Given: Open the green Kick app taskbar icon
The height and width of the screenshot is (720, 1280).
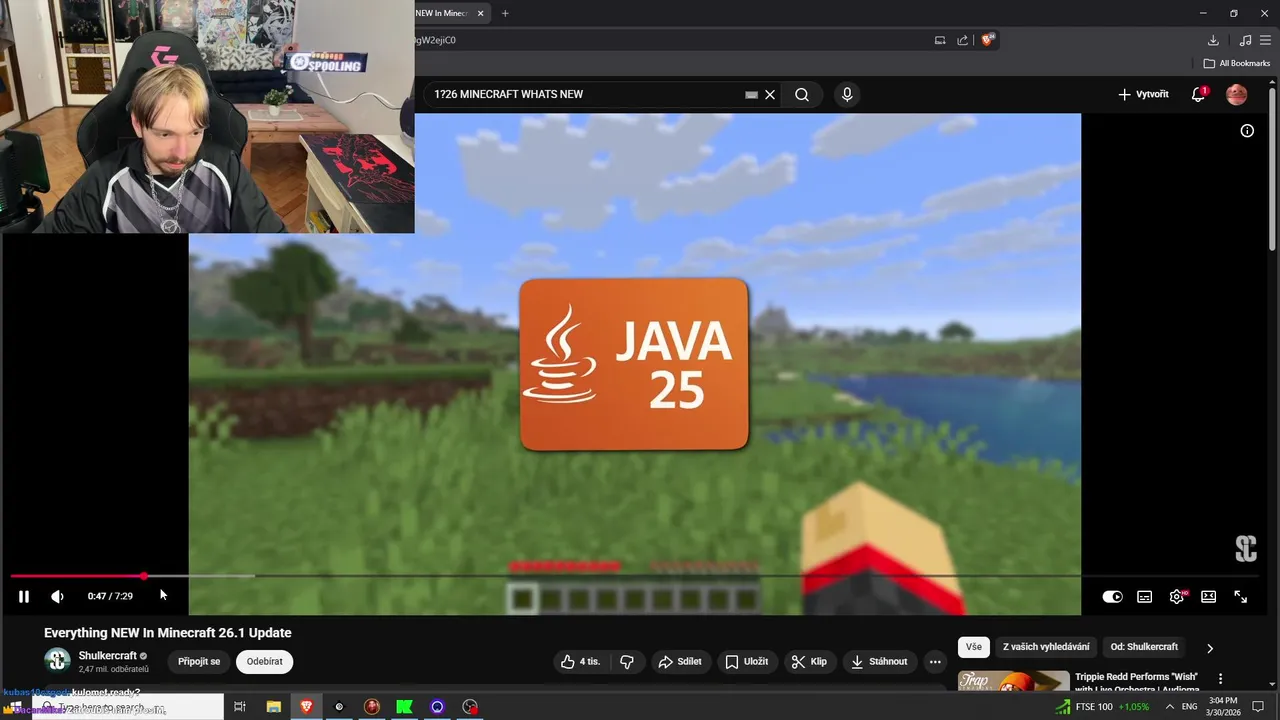Looking at the screenshot, I should click(x=404, y=707).
